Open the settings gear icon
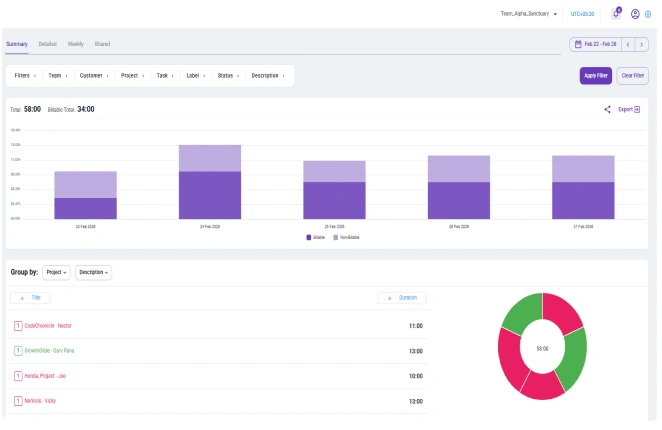Screen dimensions: 662x430 click(x=648, y=14)
